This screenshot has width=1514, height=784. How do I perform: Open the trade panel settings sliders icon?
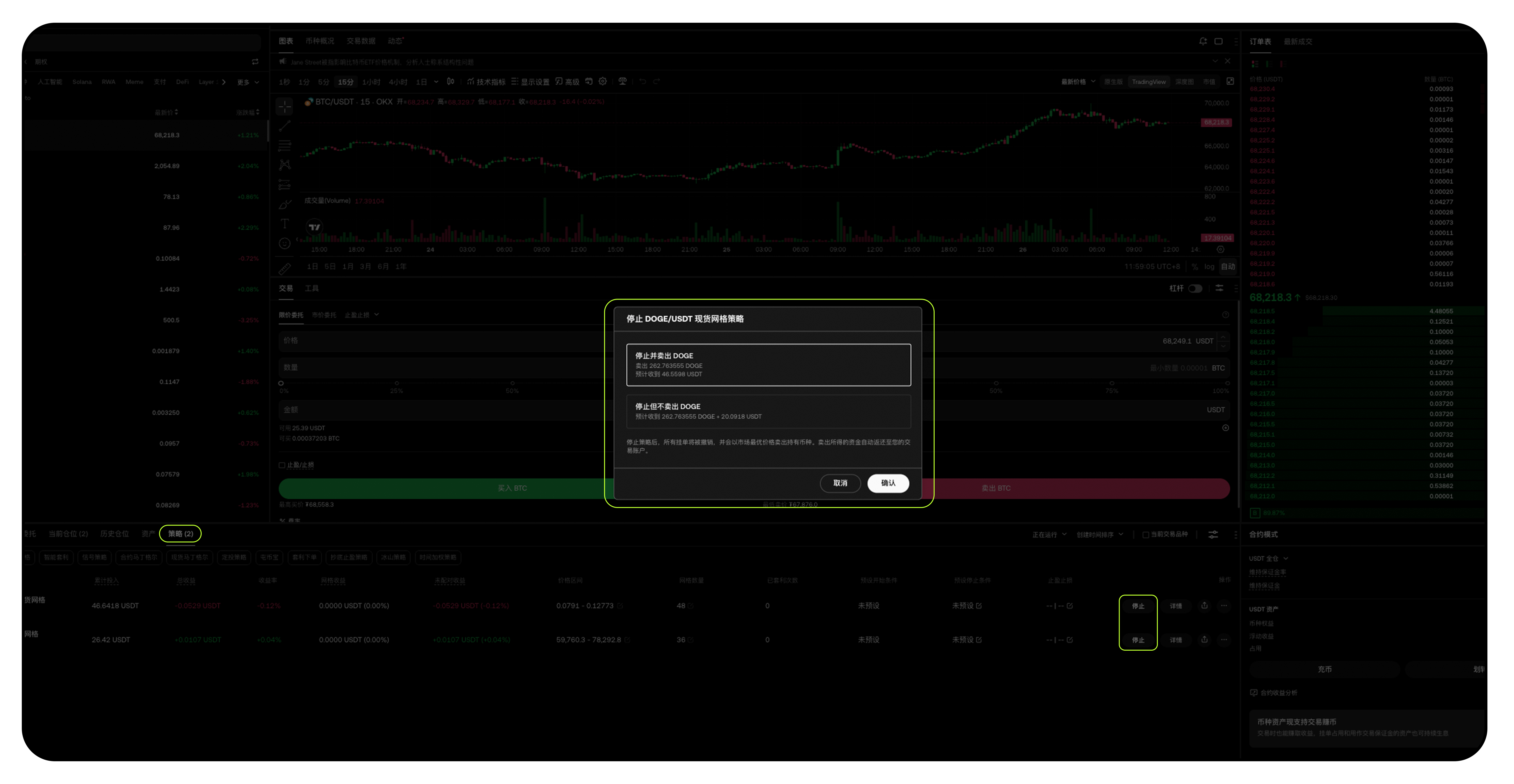pos(1220,288)
